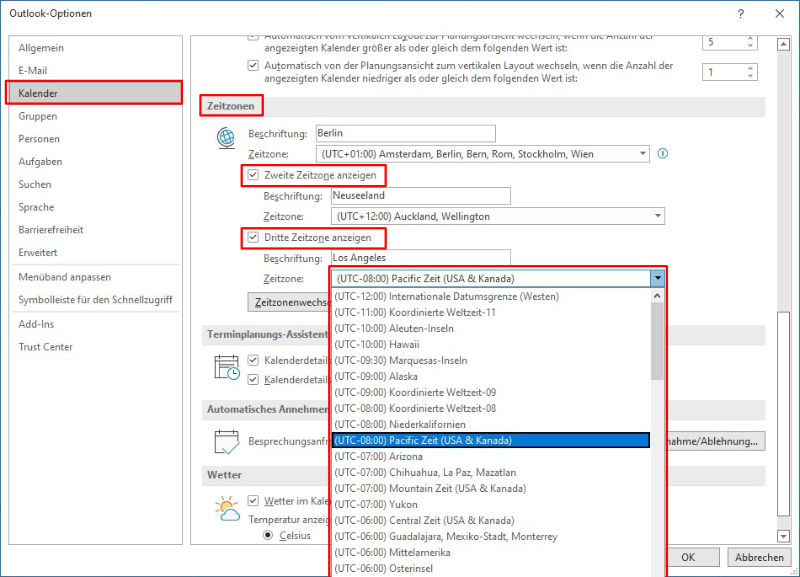
Task: Toggle 'Dritte Zeitzone anzeigen' checkbox
Action: click(253, 237)
